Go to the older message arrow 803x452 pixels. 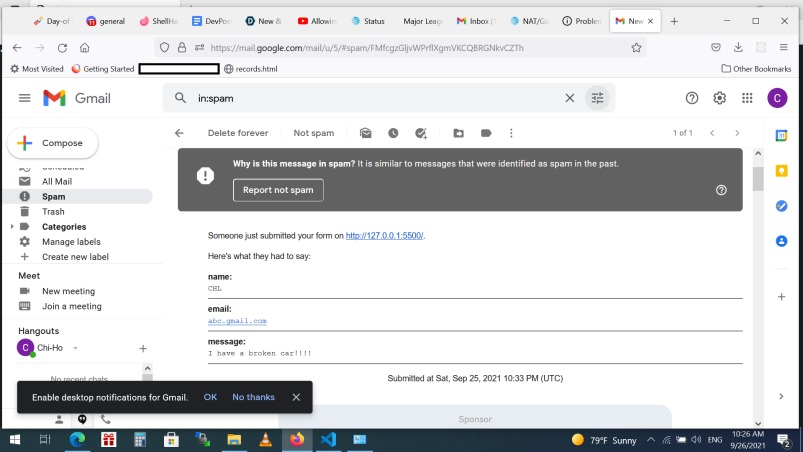(x=737, y=133)
